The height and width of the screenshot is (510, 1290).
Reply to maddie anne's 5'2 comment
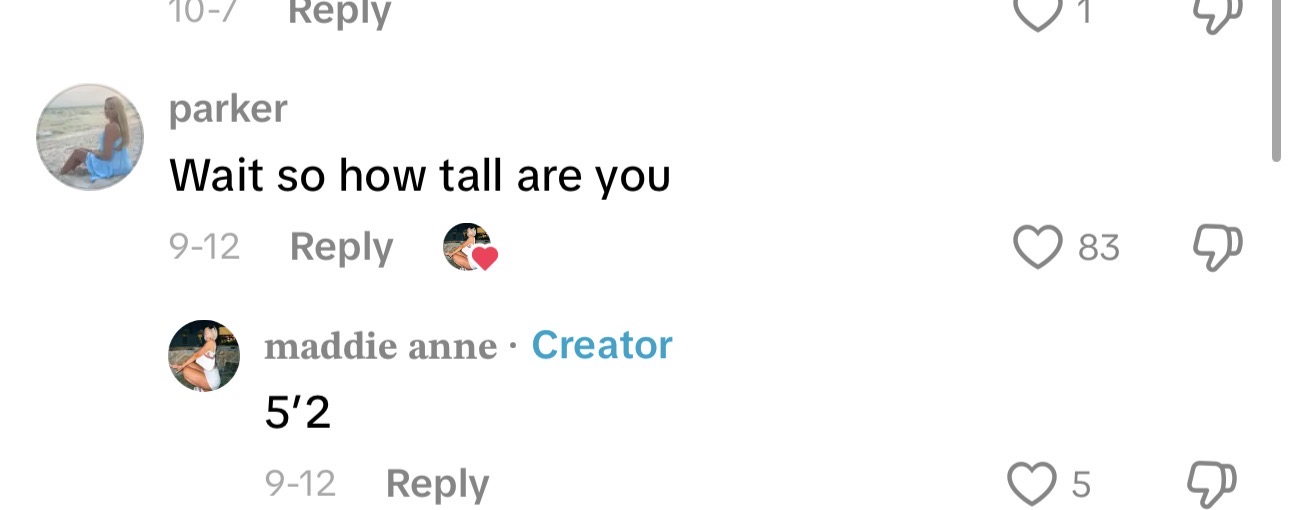tap(437, 484)
